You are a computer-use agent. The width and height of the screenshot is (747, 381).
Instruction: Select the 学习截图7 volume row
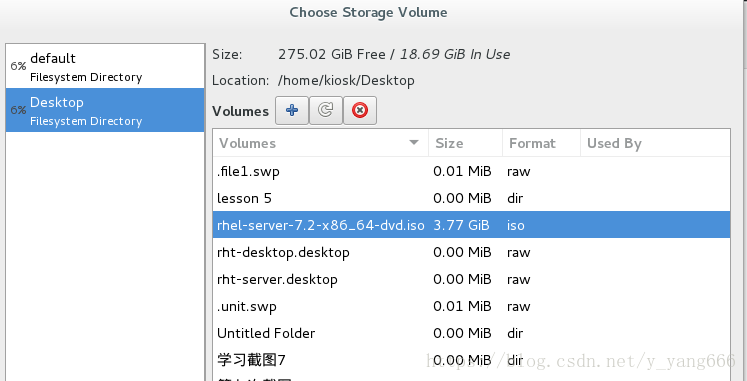pos(471,360)
